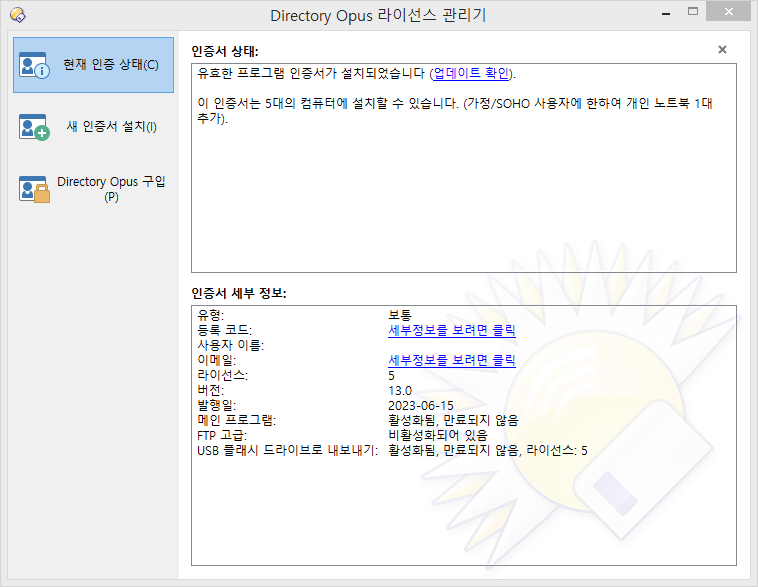Click the USB export value ending 라이선스: 5
This screenshot has height=587, width=758.
point(488,451)
